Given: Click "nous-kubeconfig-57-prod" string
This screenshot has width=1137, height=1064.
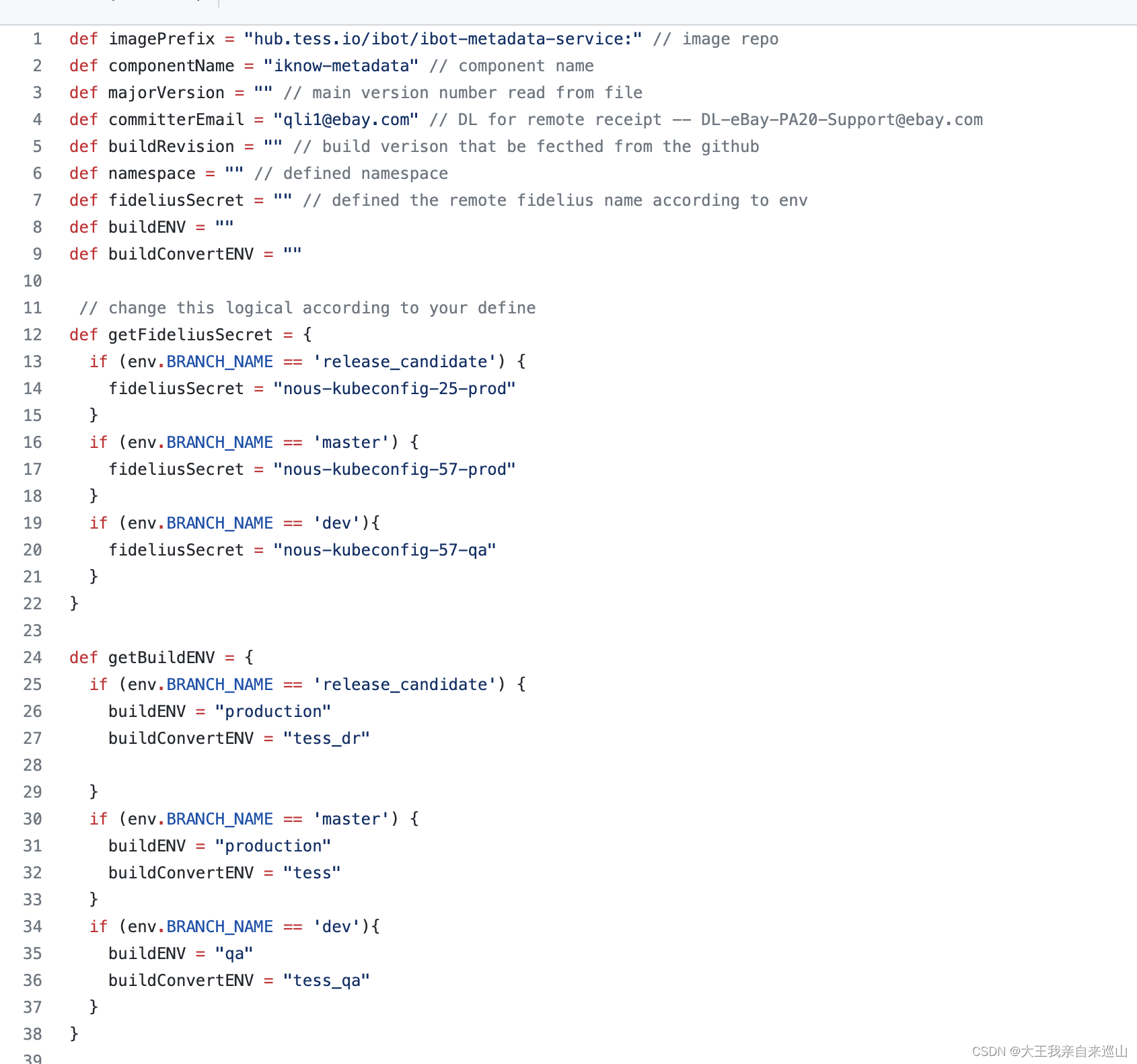Looking at the screenshot, I should click(x=394, y=469).
